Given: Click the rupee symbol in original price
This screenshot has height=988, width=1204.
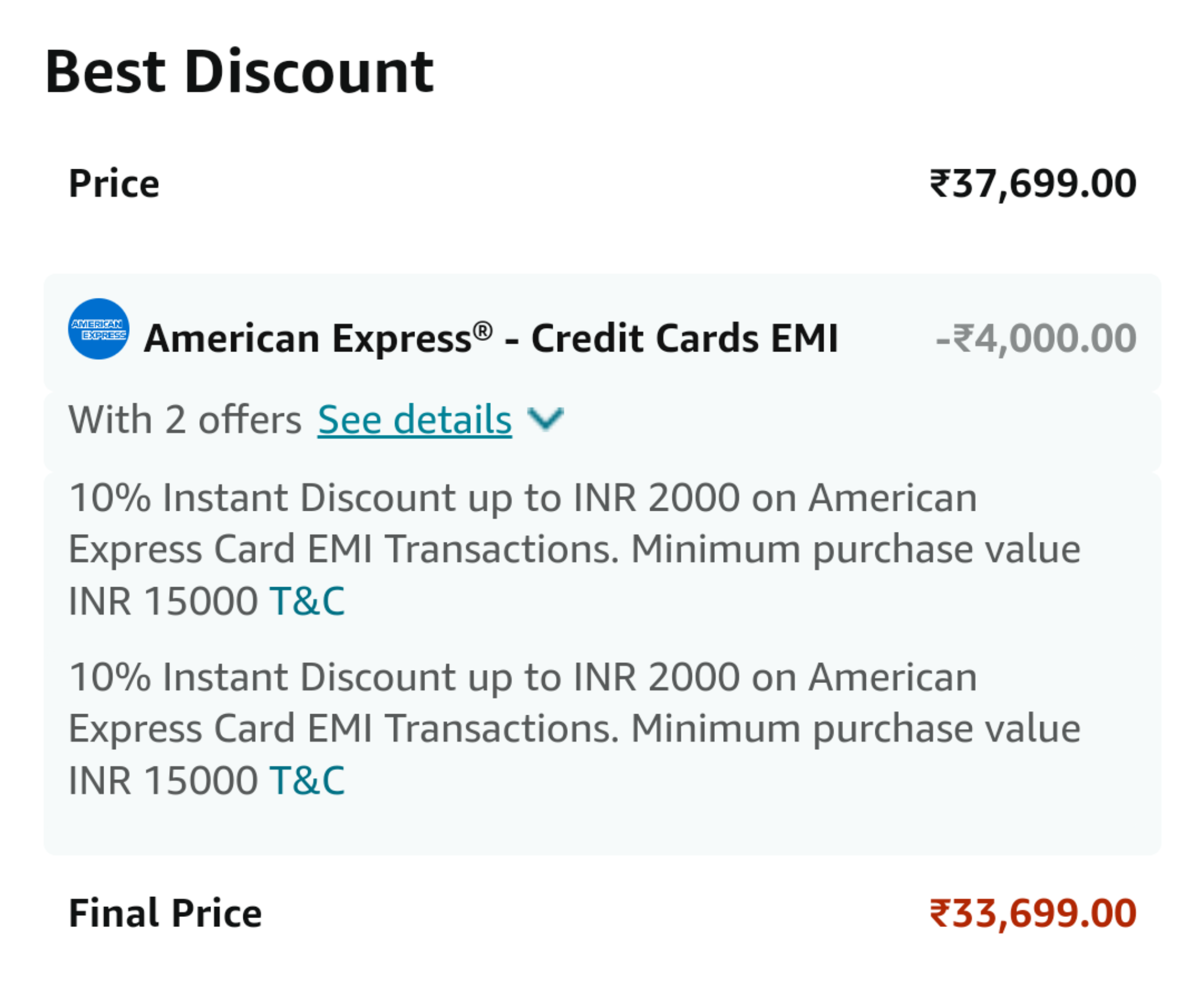Looking at the screenshot, I should click(x=939, y=183).
